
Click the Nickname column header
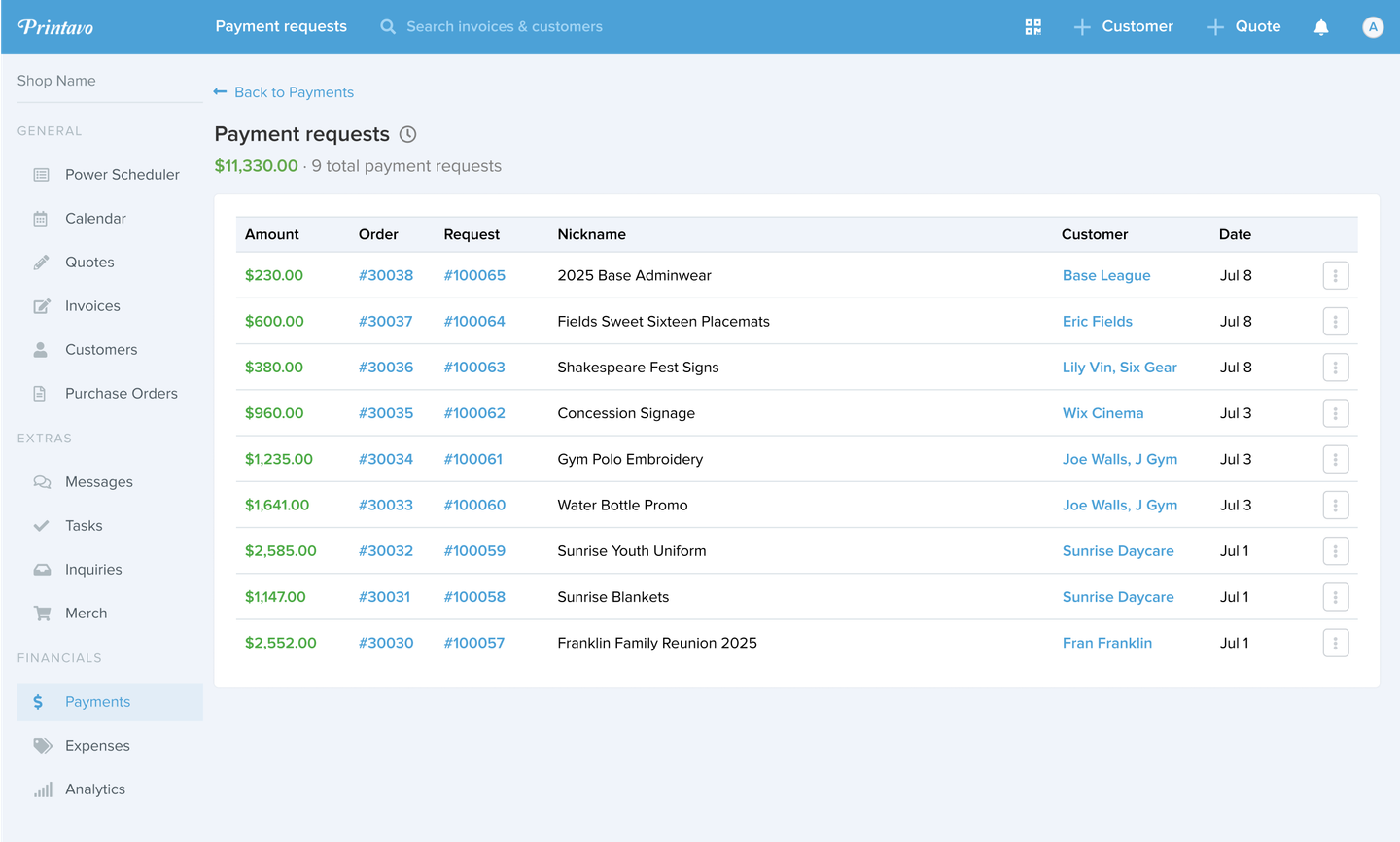point(592,234)
